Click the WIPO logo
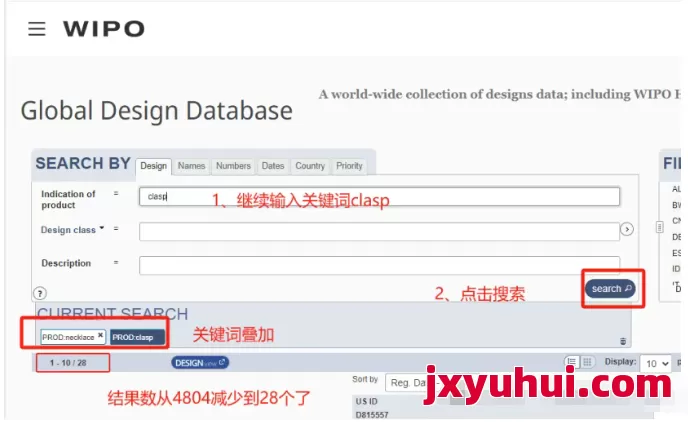 coord(104,29)
